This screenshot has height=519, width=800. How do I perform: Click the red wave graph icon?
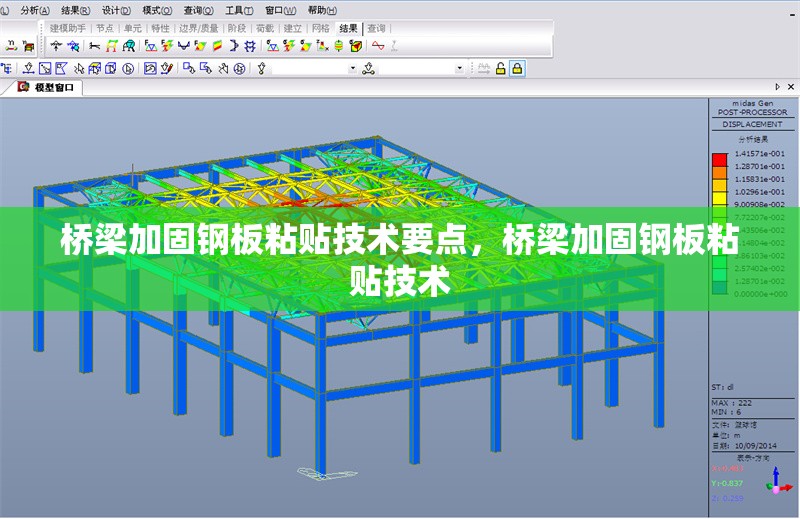click(x=379, y=46)
